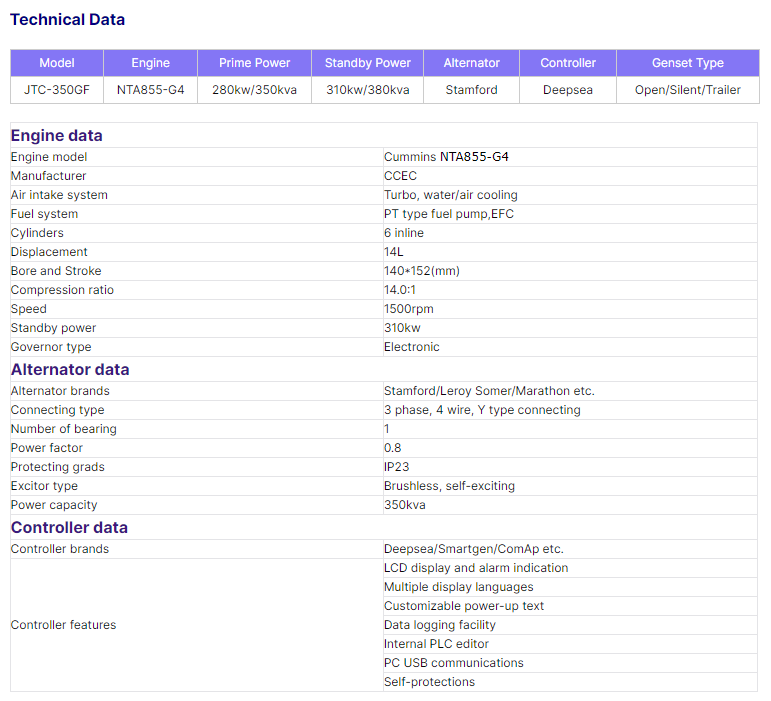Select the 'Technical Data' heading

[x=67, y=20]
